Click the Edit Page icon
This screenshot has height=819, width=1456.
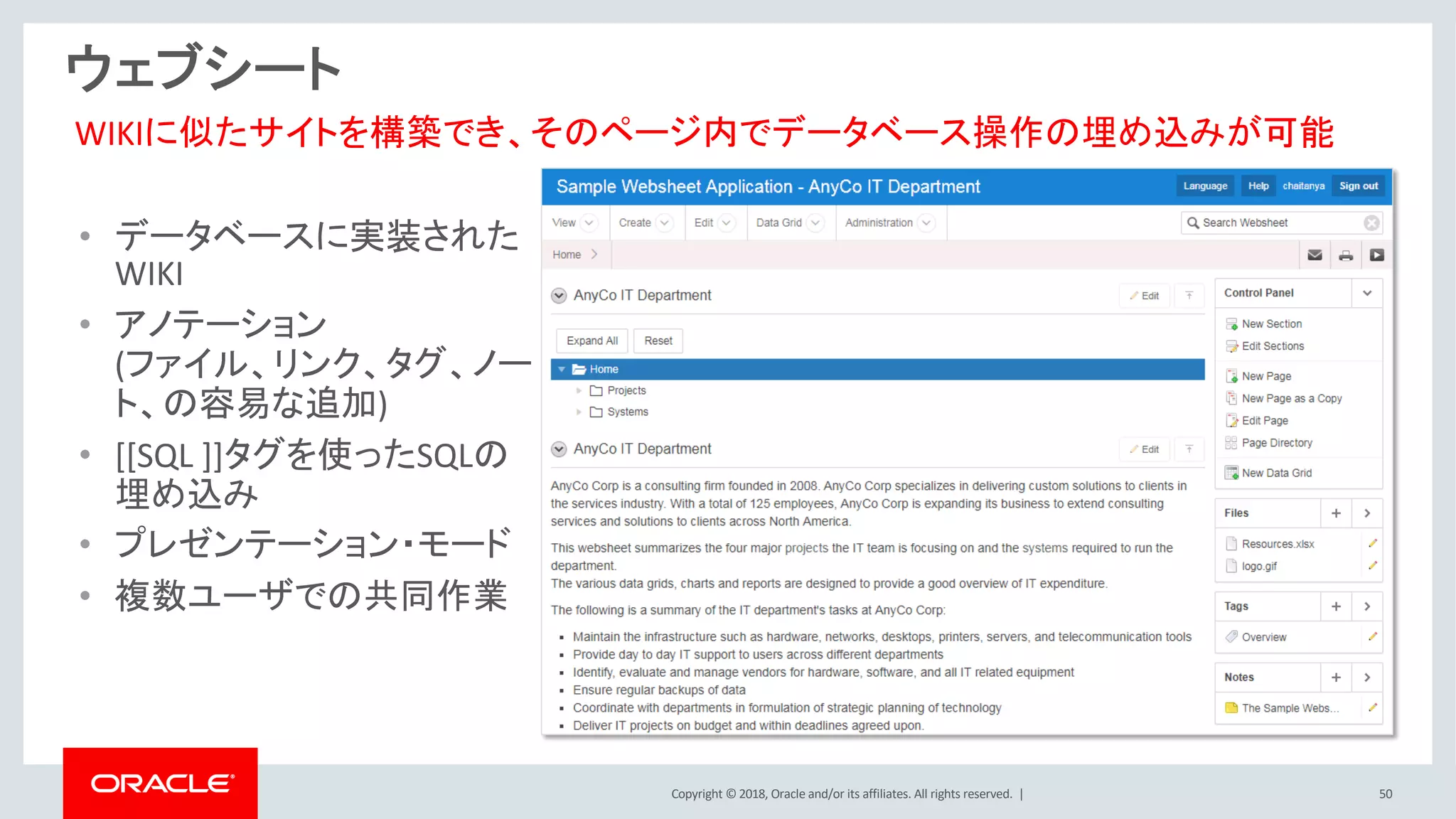click(1231, 420)
